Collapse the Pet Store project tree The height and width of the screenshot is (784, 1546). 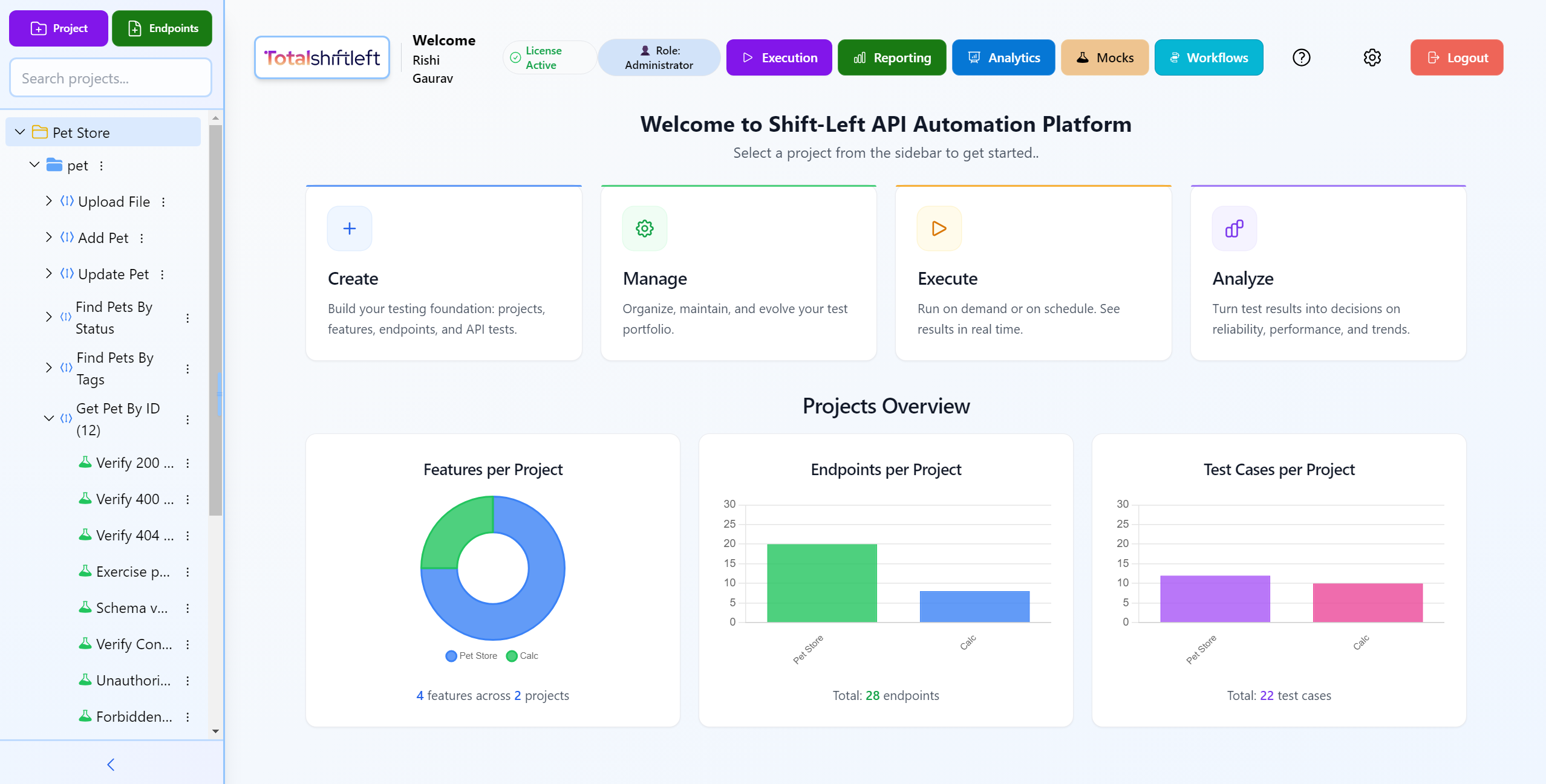coord(20,132)
